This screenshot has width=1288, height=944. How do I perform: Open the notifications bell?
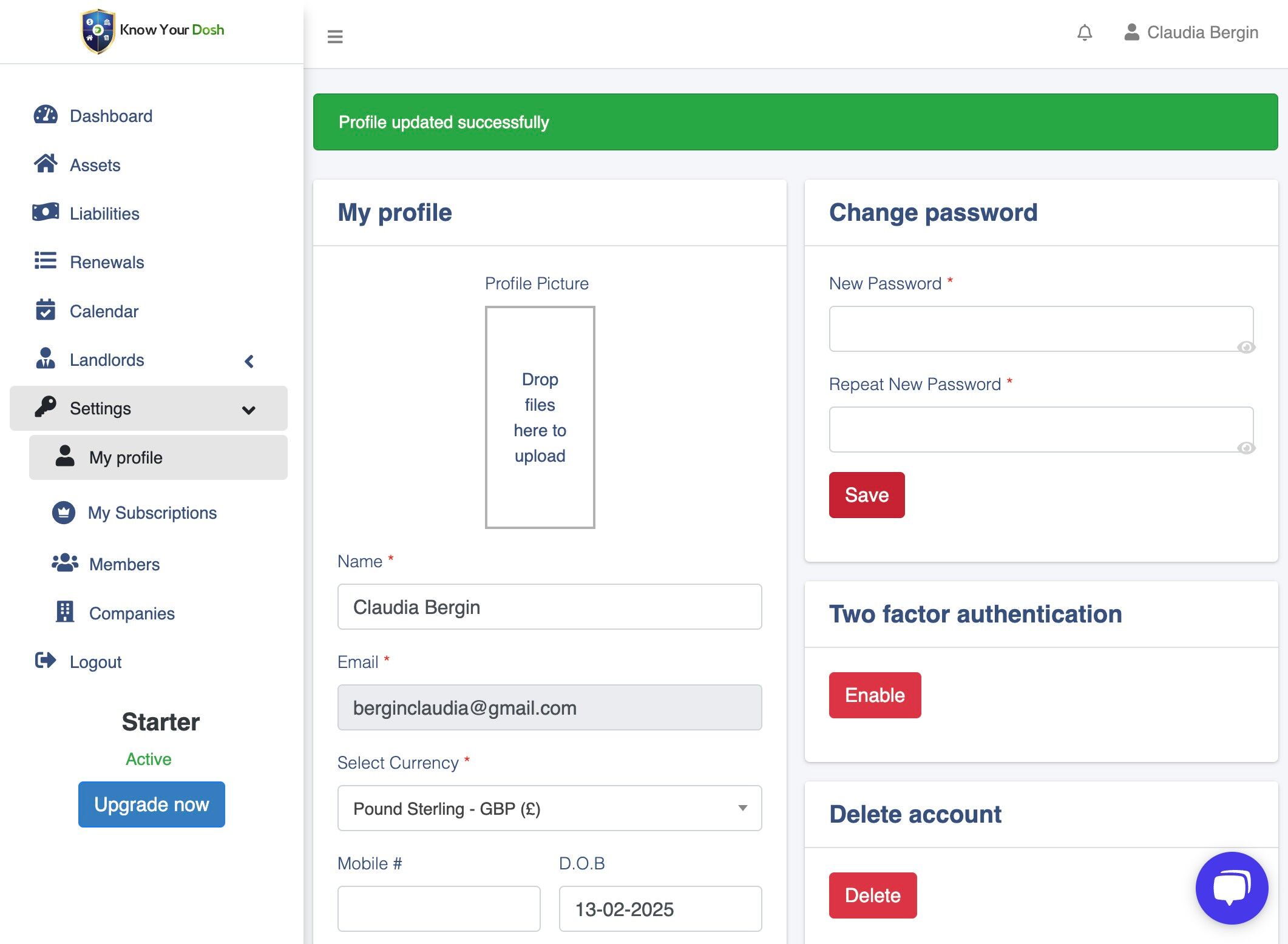coord(1085,32)
